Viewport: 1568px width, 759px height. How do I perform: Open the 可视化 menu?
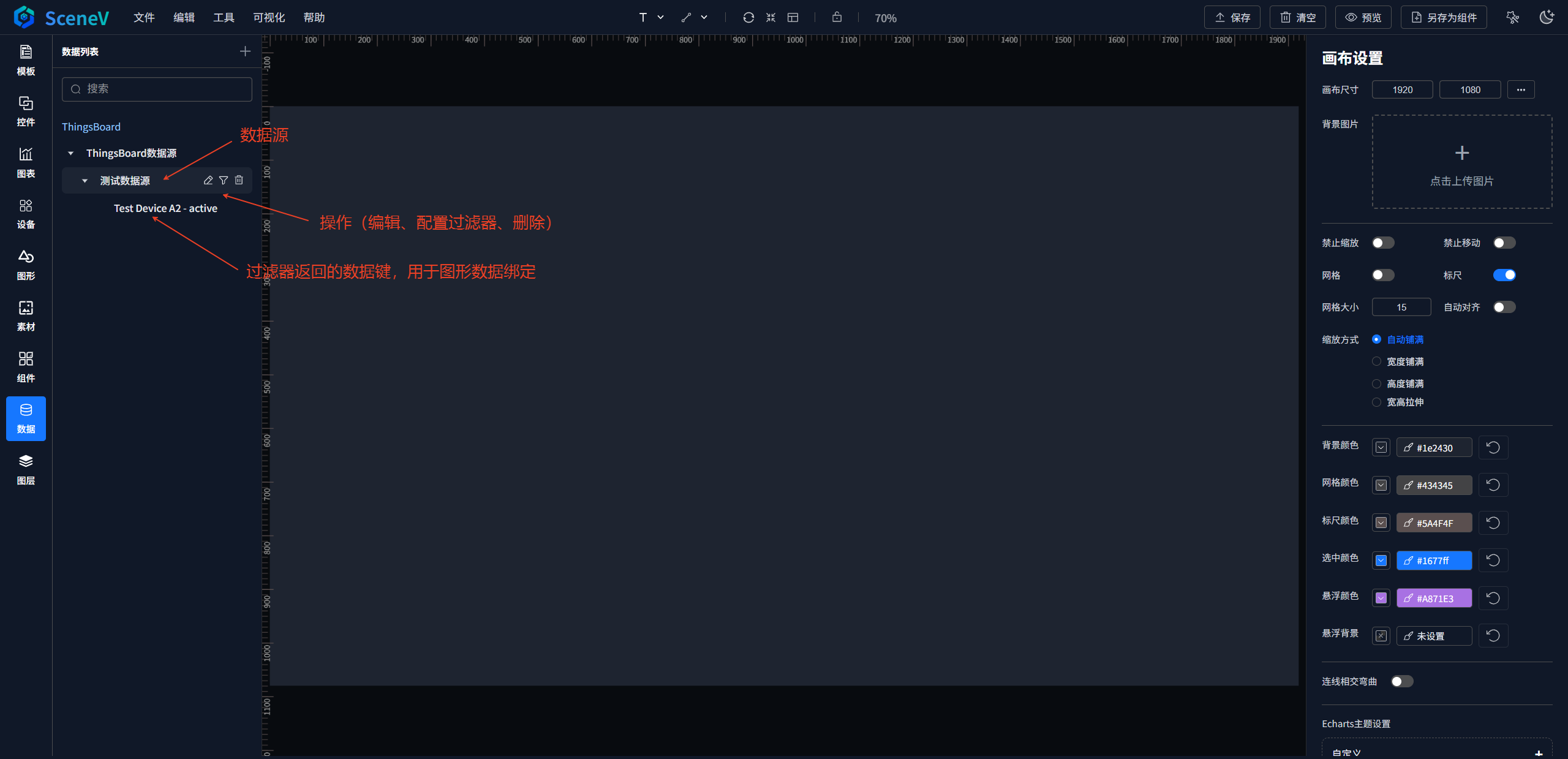coord(269,17)
